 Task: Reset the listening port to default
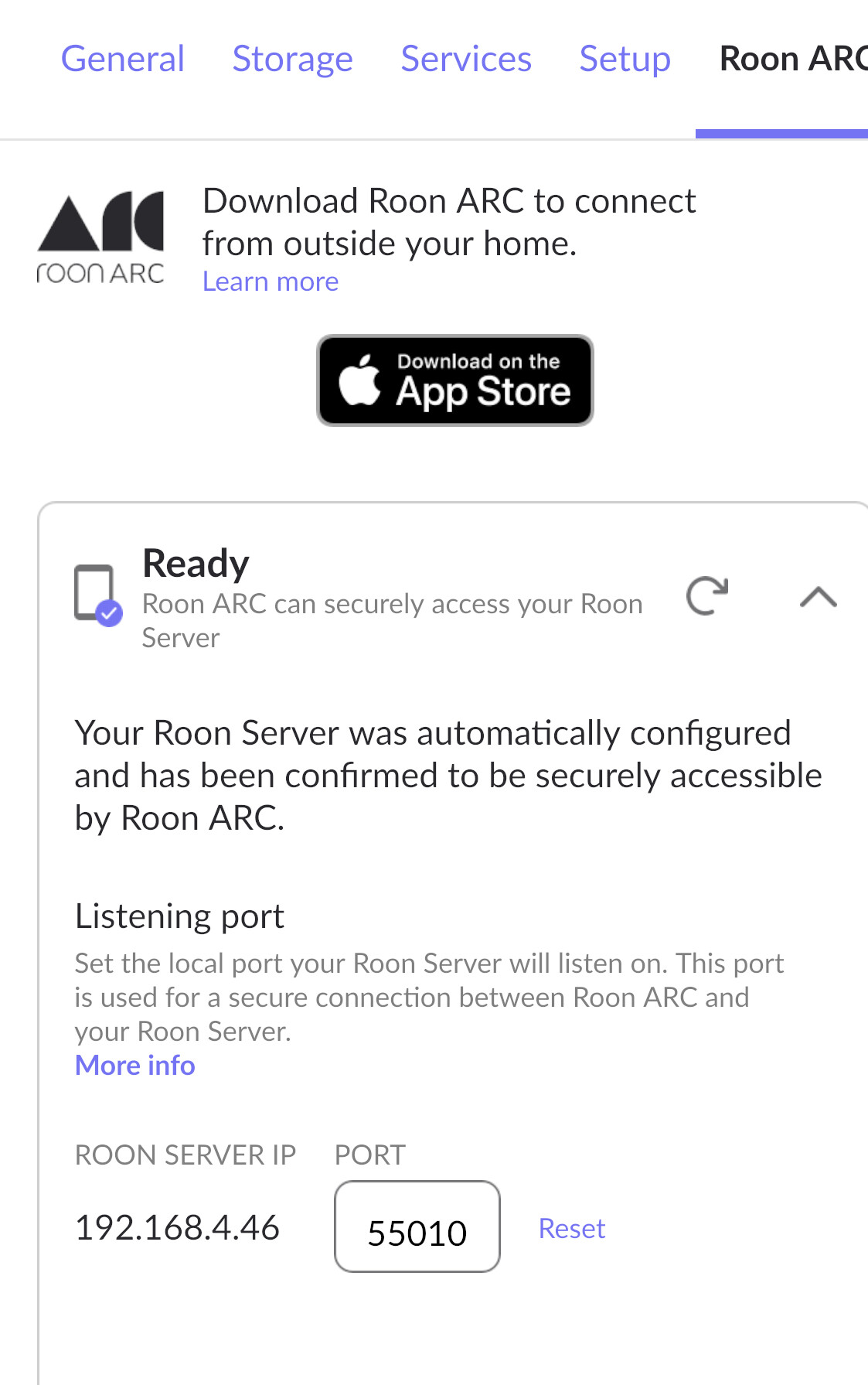(x=571, y=1228)
